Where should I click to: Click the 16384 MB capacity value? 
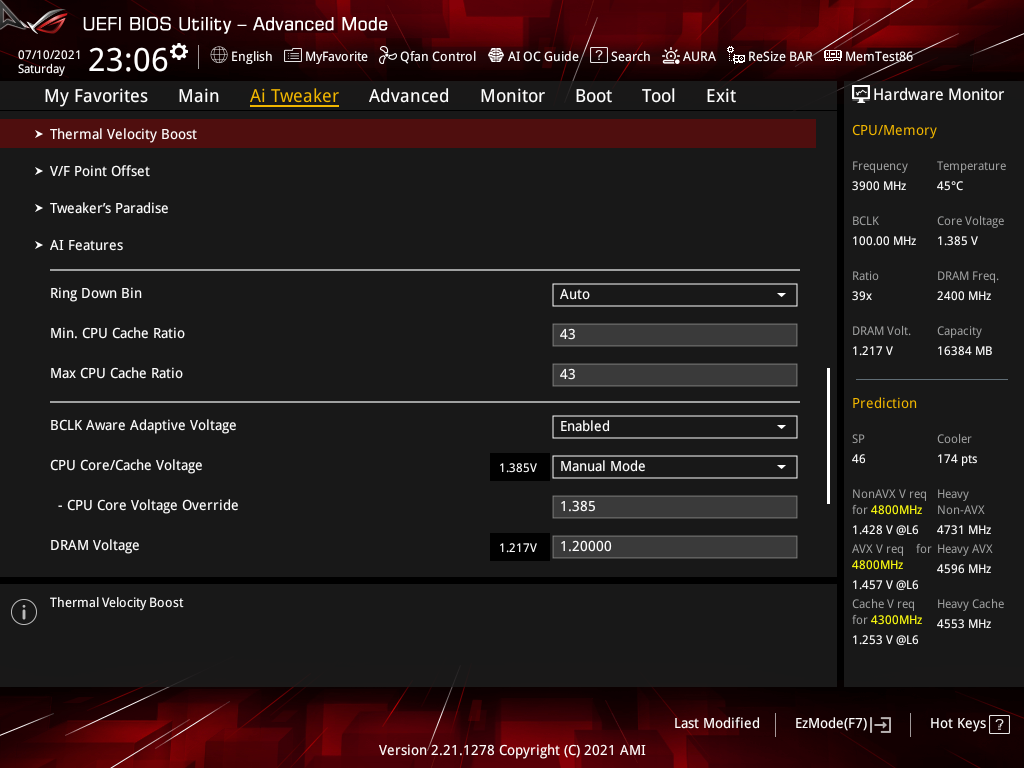click(965, 351)
